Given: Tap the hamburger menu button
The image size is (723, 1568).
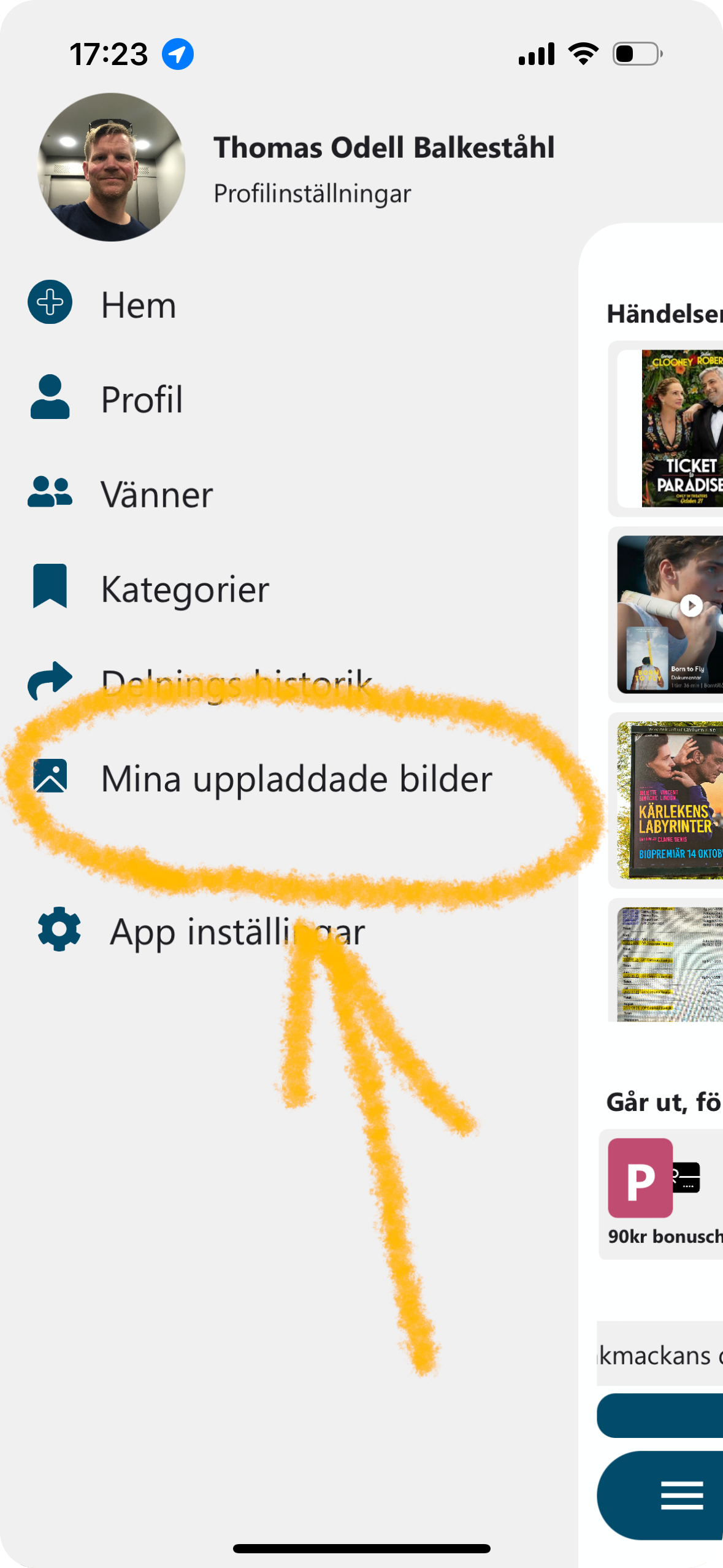Looking at the screenshot, I should coord(682,1495).
